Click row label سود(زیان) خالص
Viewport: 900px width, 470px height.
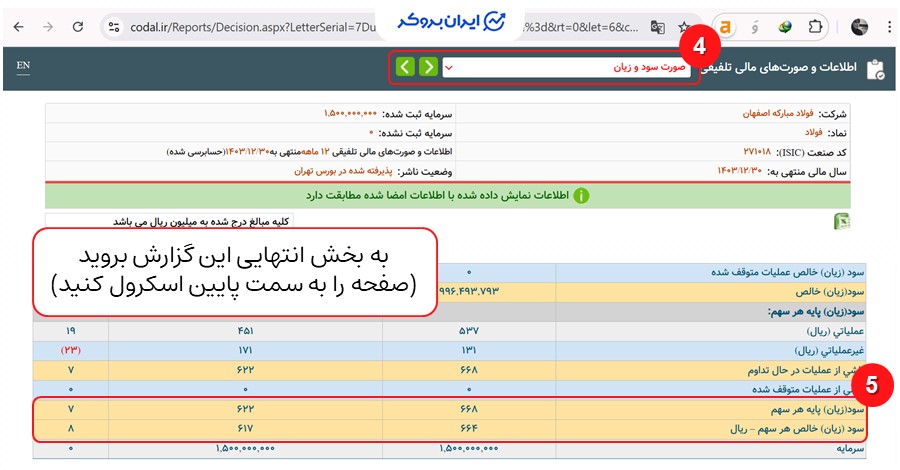(829, 292)
